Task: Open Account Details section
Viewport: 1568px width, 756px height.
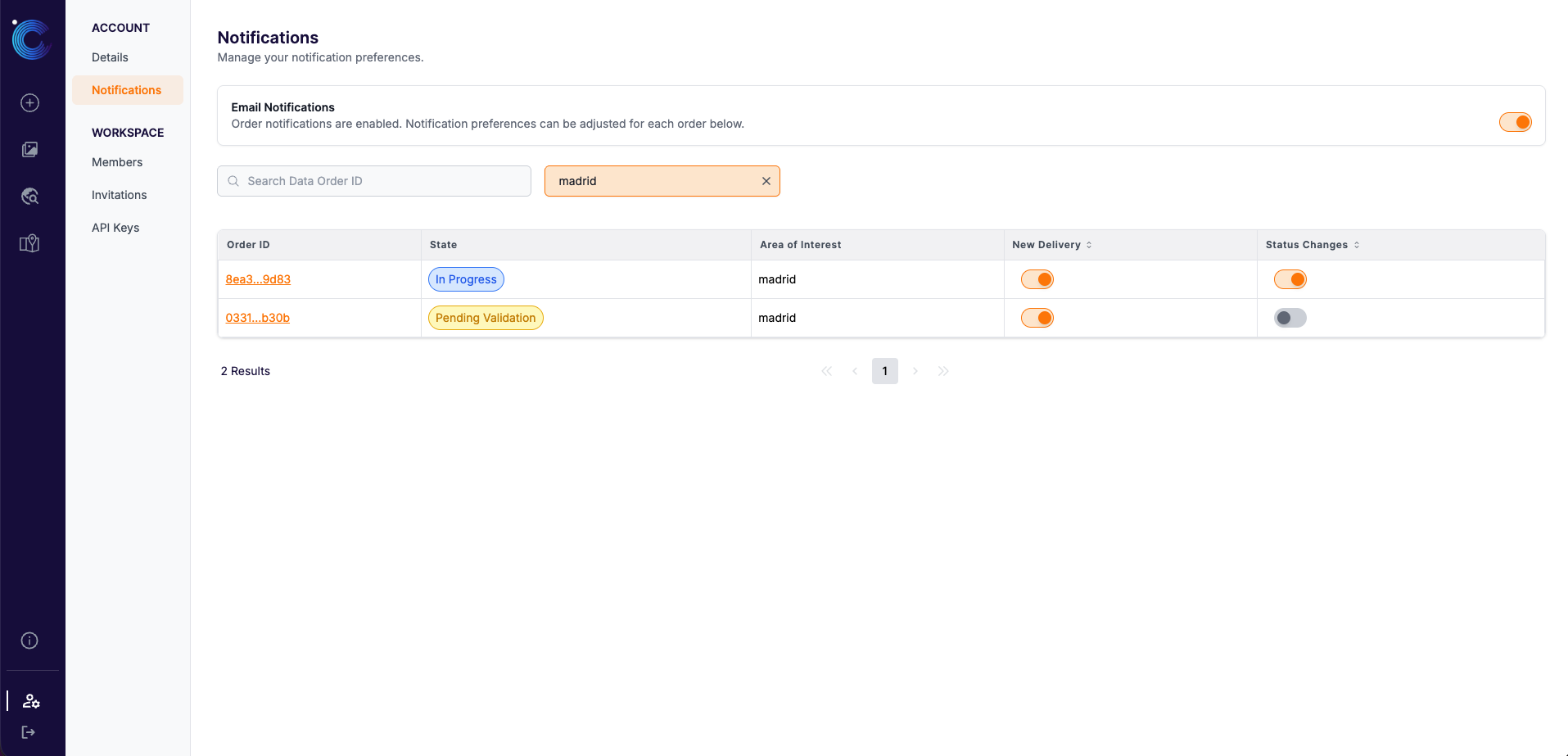Action: pos(110,57)
